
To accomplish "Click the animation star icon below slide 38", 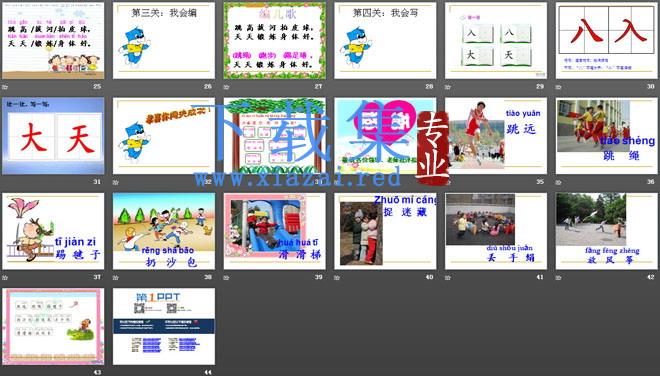I will [x=116, y=277].
